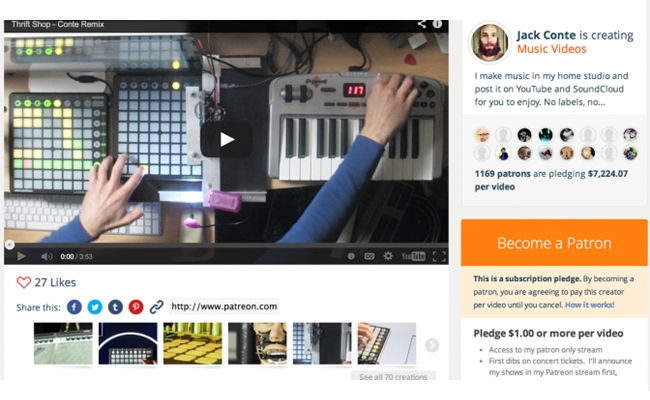Screen dimensions: 650x400
Task: Copy link using chain icon
Action: [x=156, y=307]
